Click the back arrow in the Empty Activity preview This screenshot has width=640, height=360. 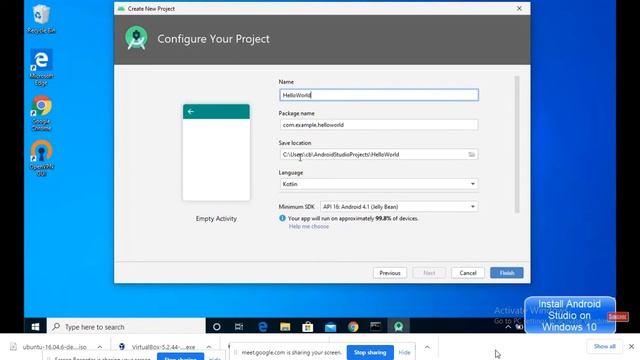[x=191, y=111]
